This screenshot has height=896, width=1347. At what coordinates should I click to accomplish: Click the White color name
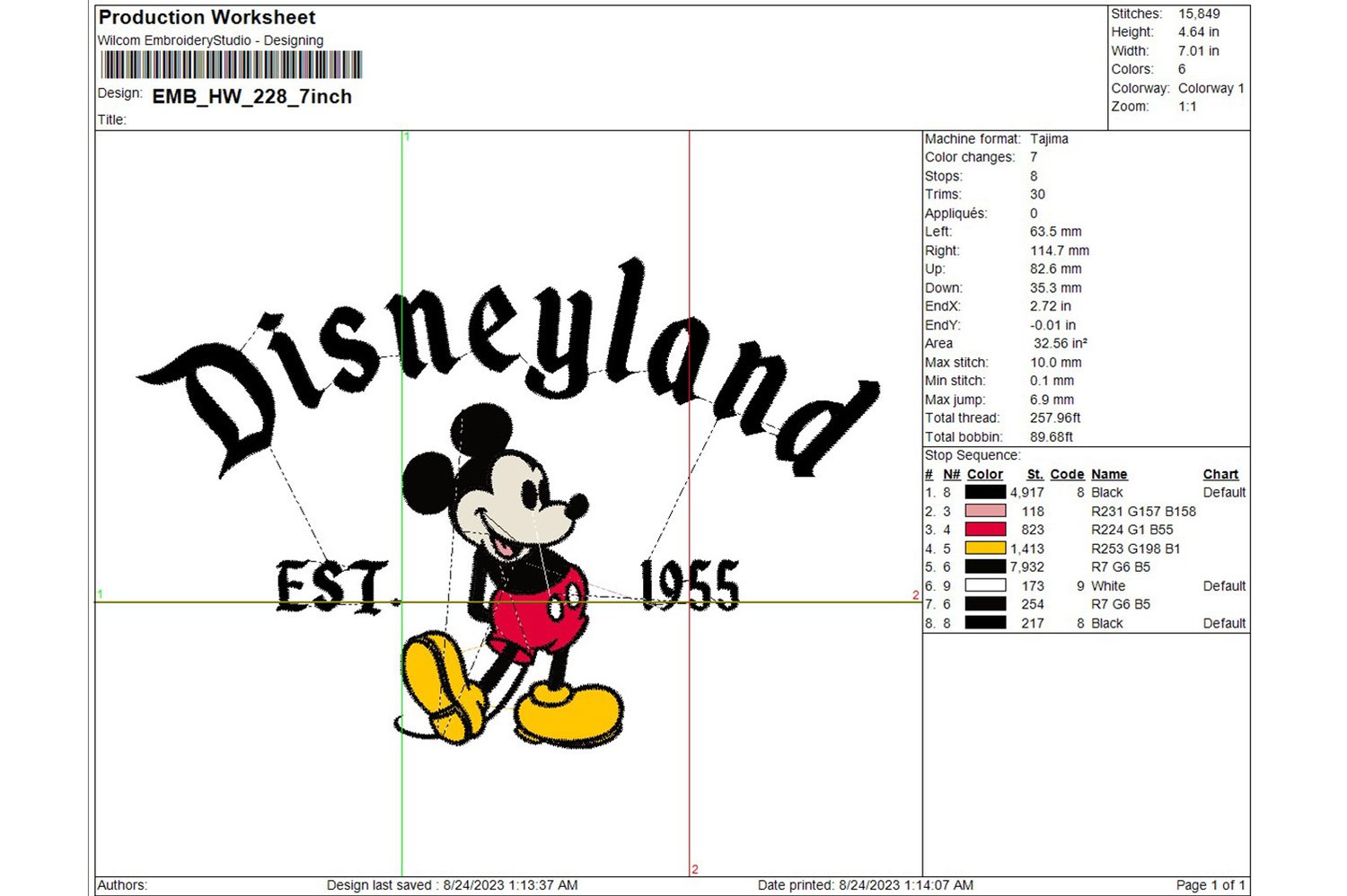click(1108, 586)
